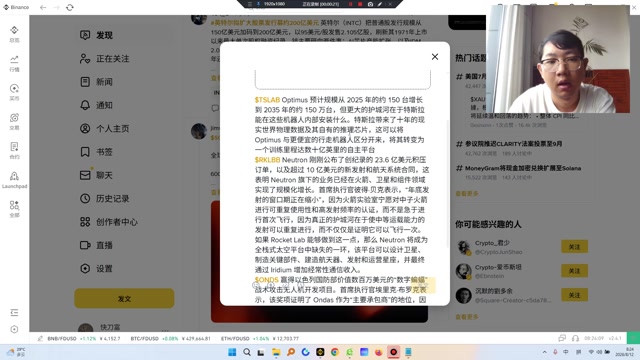Click the $TSLAB ticker link
The height and width of the screenshot is (360, 640).
point(267,100)
